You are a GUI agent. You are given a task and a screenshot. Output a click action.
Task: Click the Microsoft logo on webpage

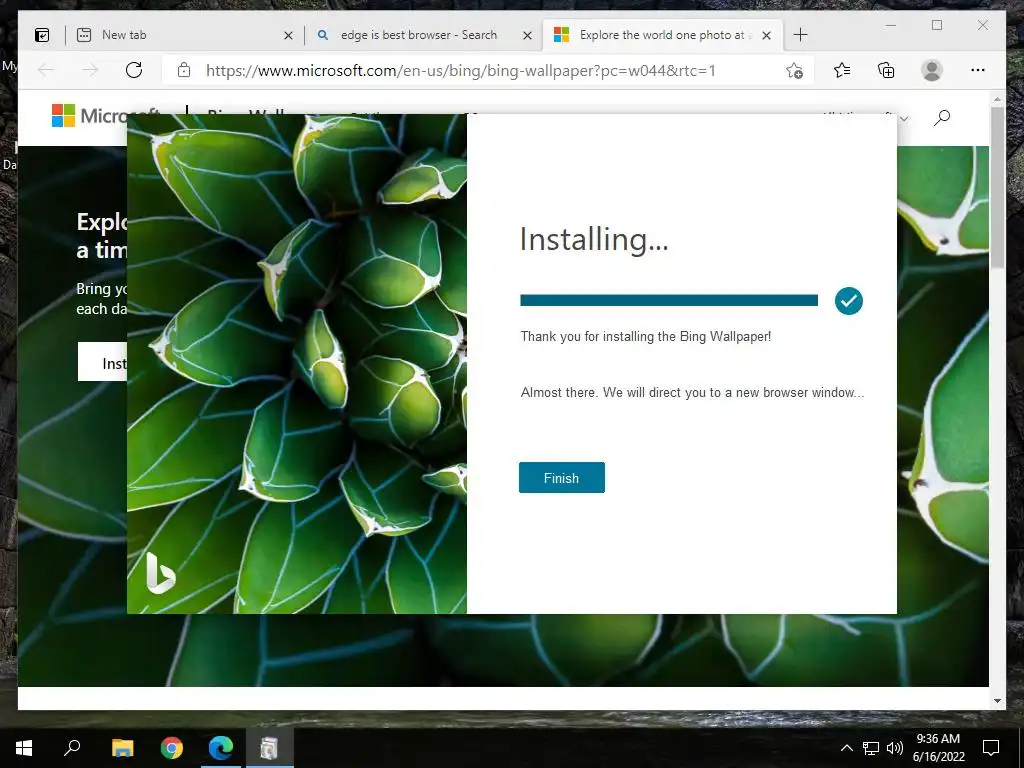click(x=91, y=116)
